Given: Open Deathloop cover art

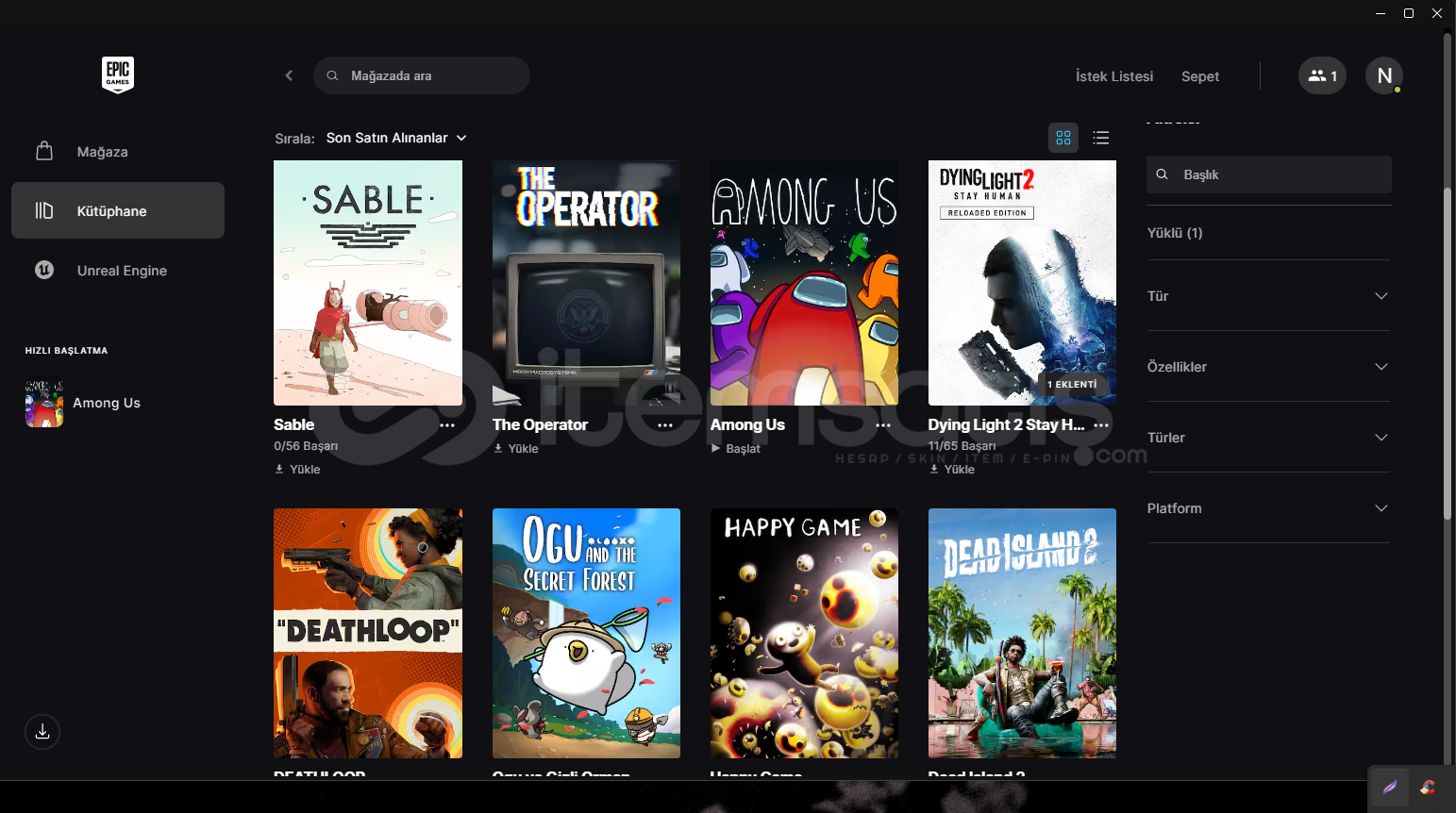Looking at the screenshot, I should tap(368, 633).
